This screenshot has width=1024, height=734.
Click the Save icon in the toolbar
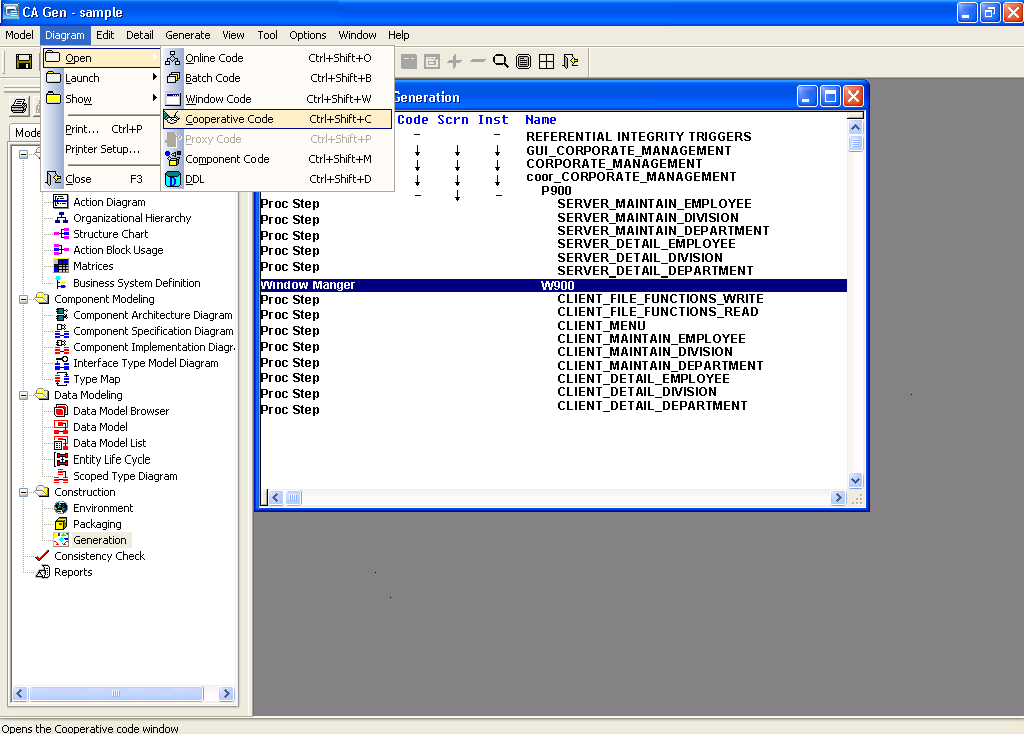(23, 62)
